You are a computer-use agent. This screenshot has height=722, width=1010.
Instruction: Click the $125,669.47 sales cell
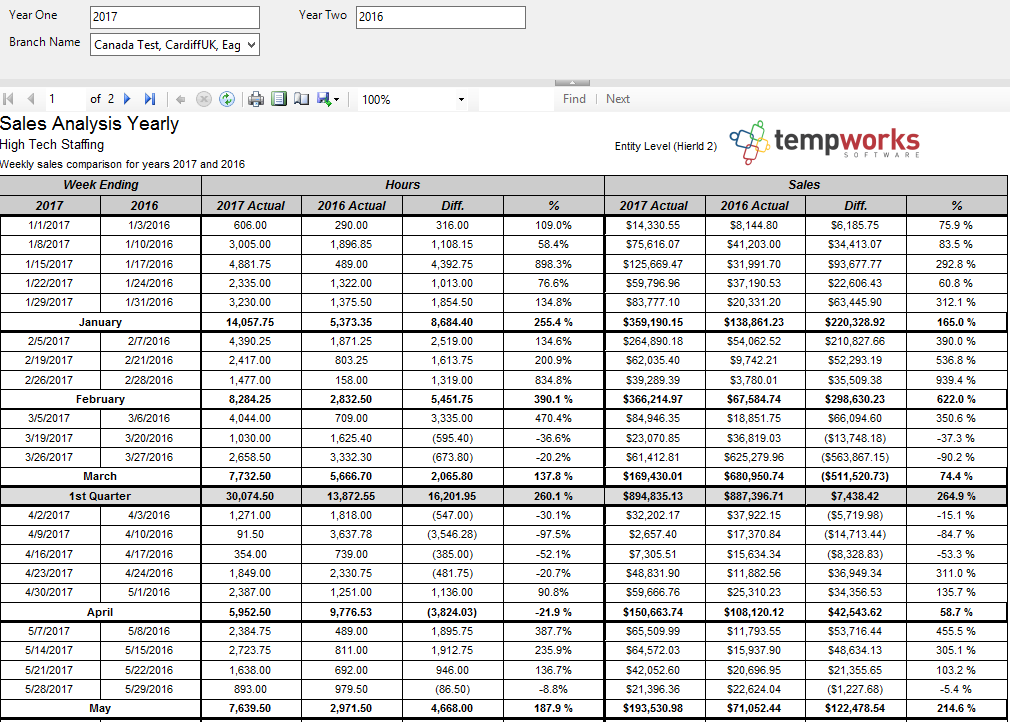pos(654,264)
